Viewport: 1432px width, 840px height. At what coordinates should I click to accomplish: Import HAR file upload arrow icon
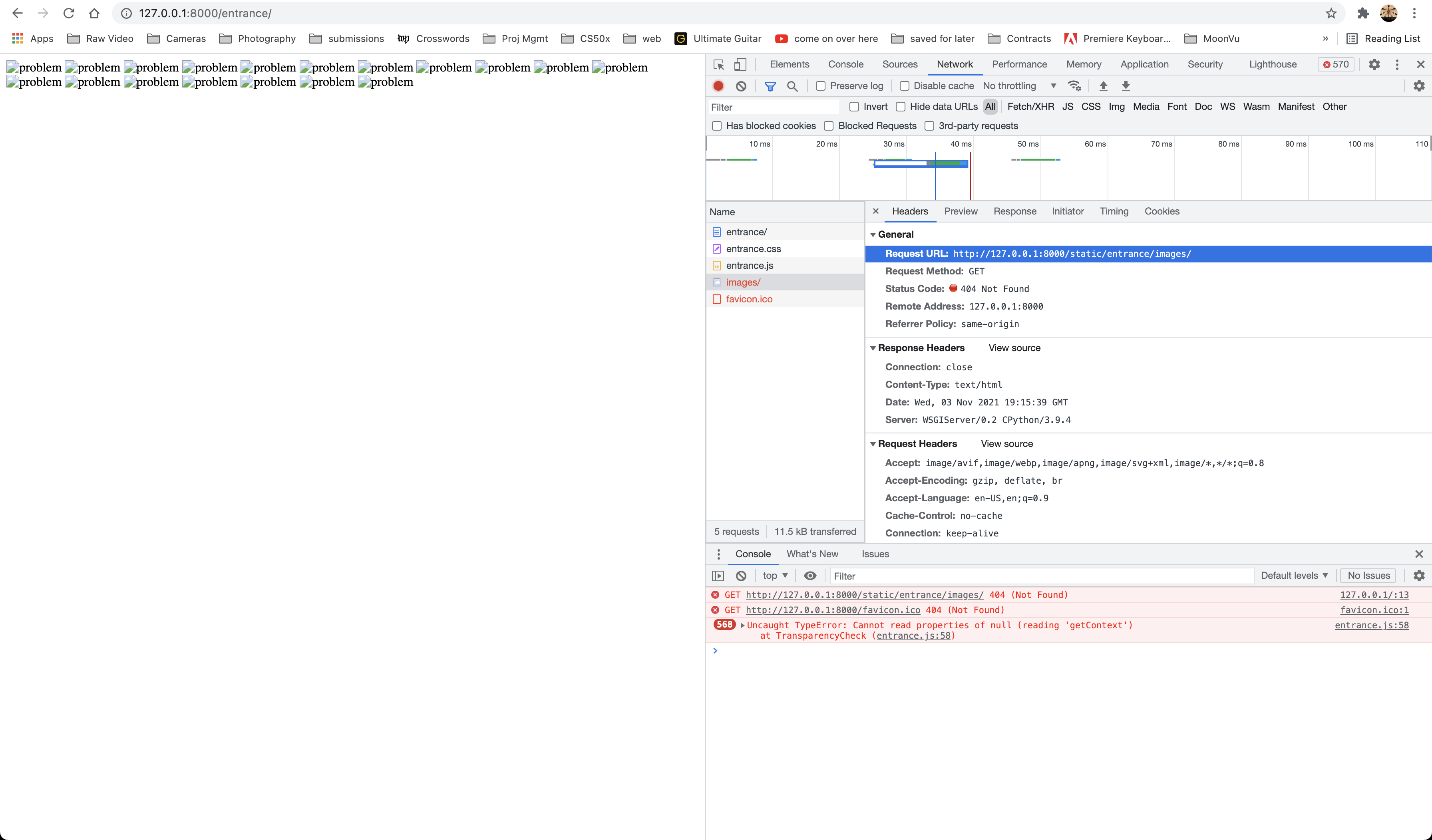click(1103, 86)
